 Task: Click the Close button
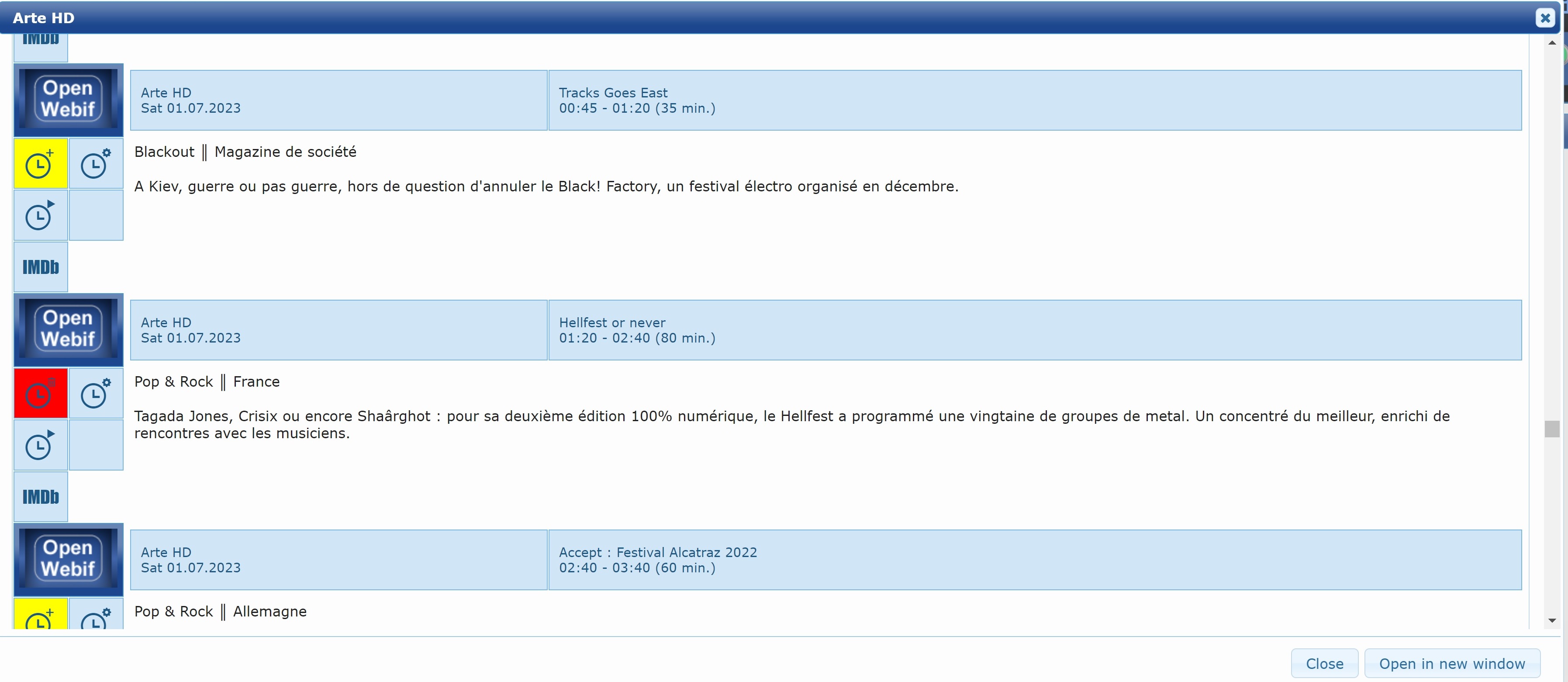pos(1325,664)
